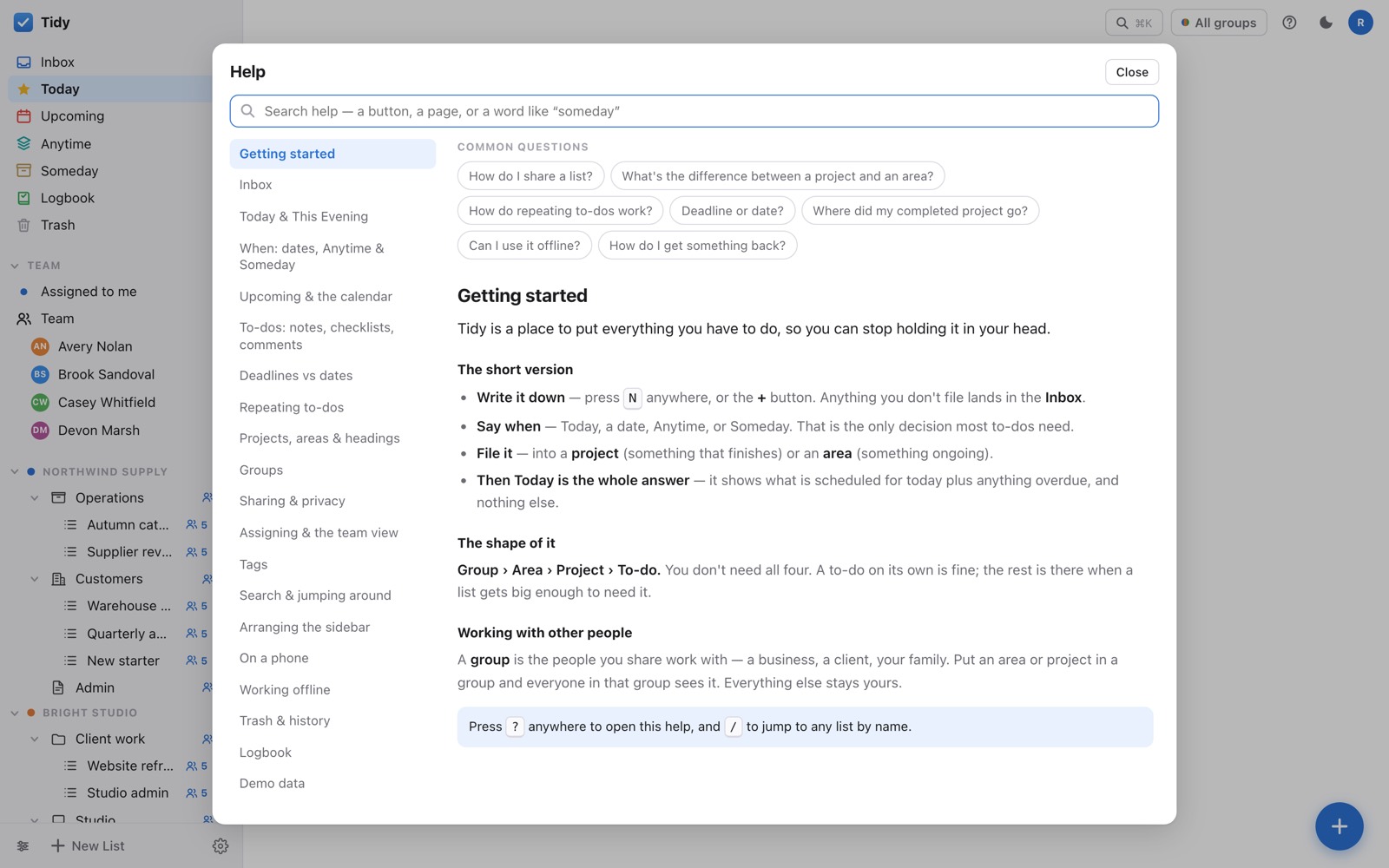Open Studio admin project in sidebar
Viewport: 1389px width, 868px height.
(128, 792)
